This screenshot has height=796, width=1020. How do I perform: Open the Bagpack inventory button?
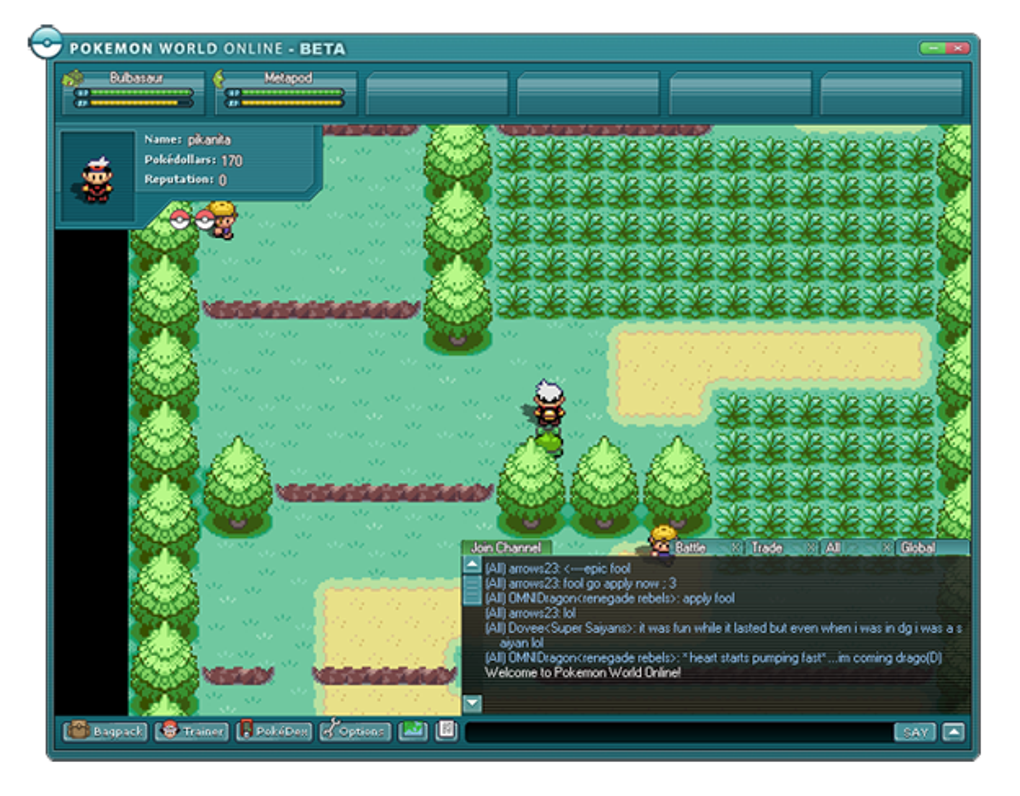[105, 731]
